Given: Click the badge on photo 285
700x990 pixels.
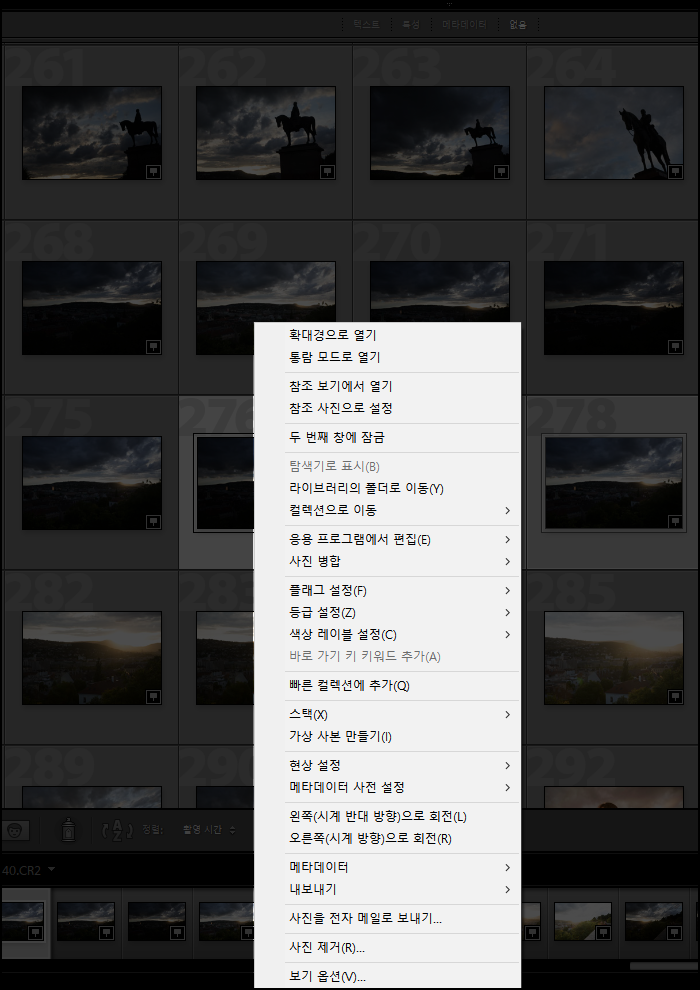Looking at the screenshot, I should [675, 696].
